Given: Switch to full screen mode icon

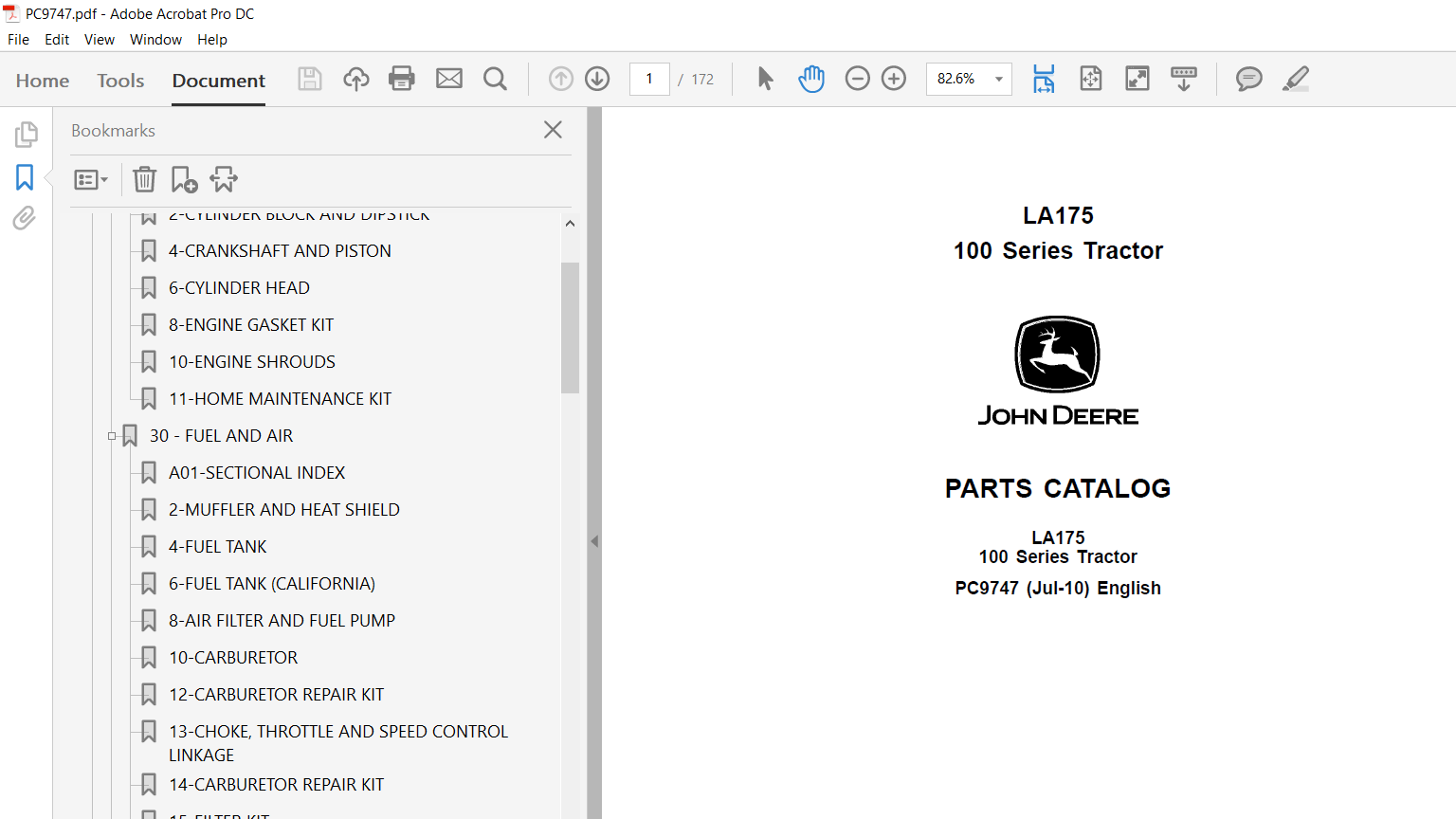Looking at the screenshot, I should coord(1137,79).
